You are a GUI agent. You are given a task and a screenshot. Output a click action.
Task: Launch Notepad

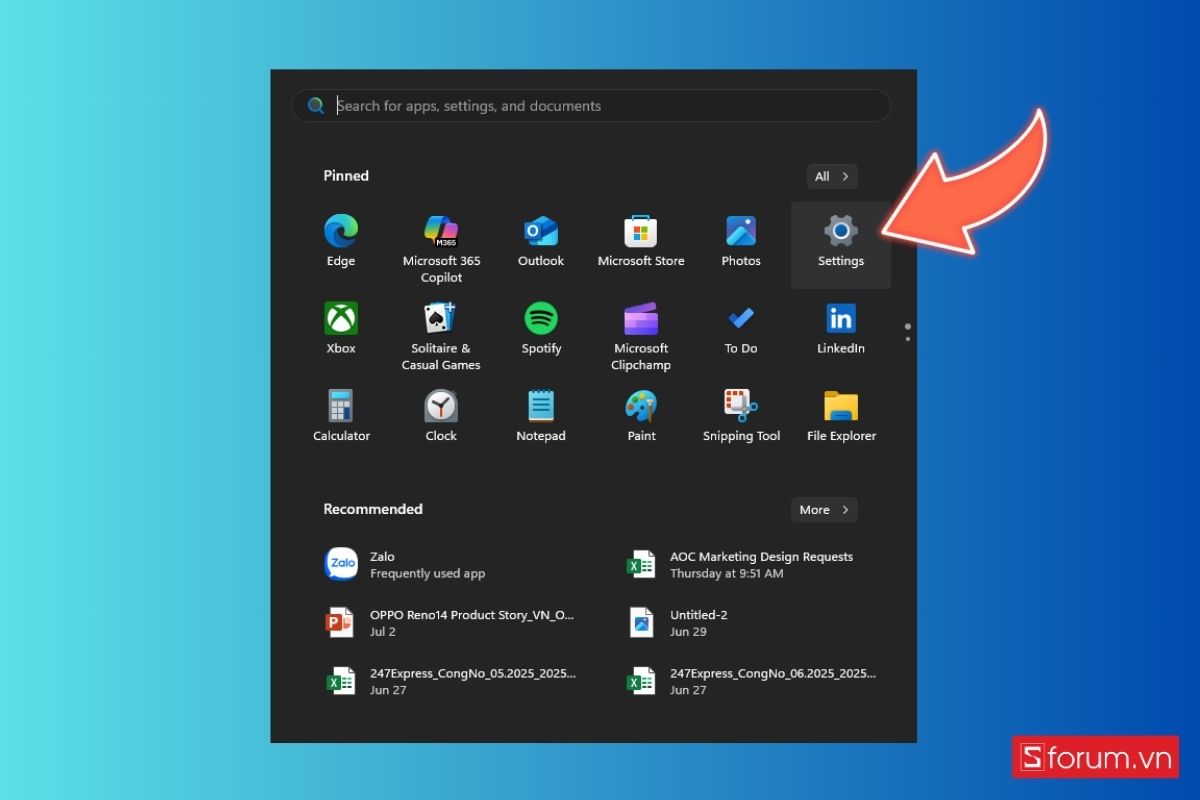pos(541,417)
